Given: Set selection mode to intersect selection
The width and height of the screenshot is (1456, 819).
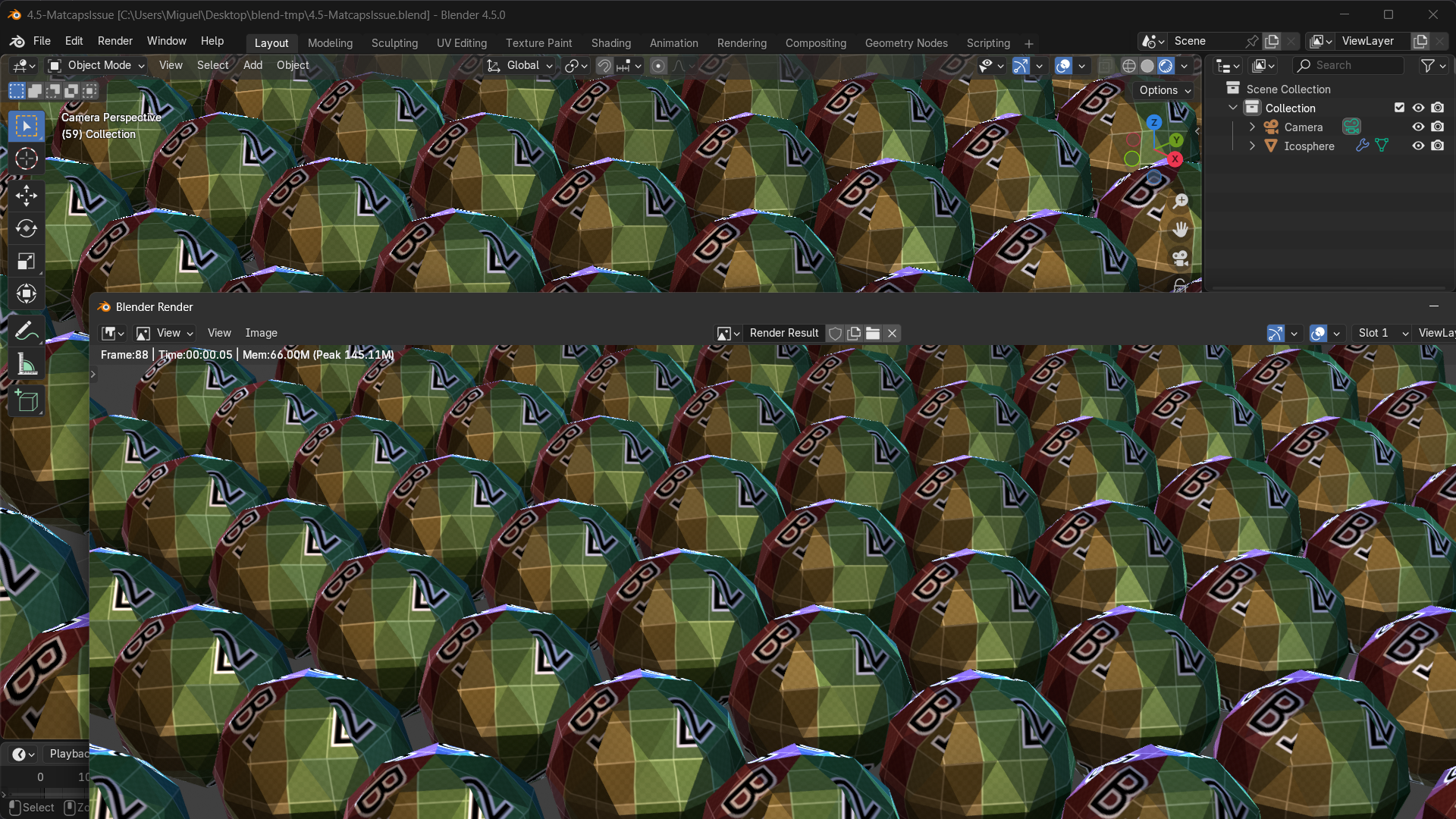Looking at the screenshot, I should click(89, 91).
